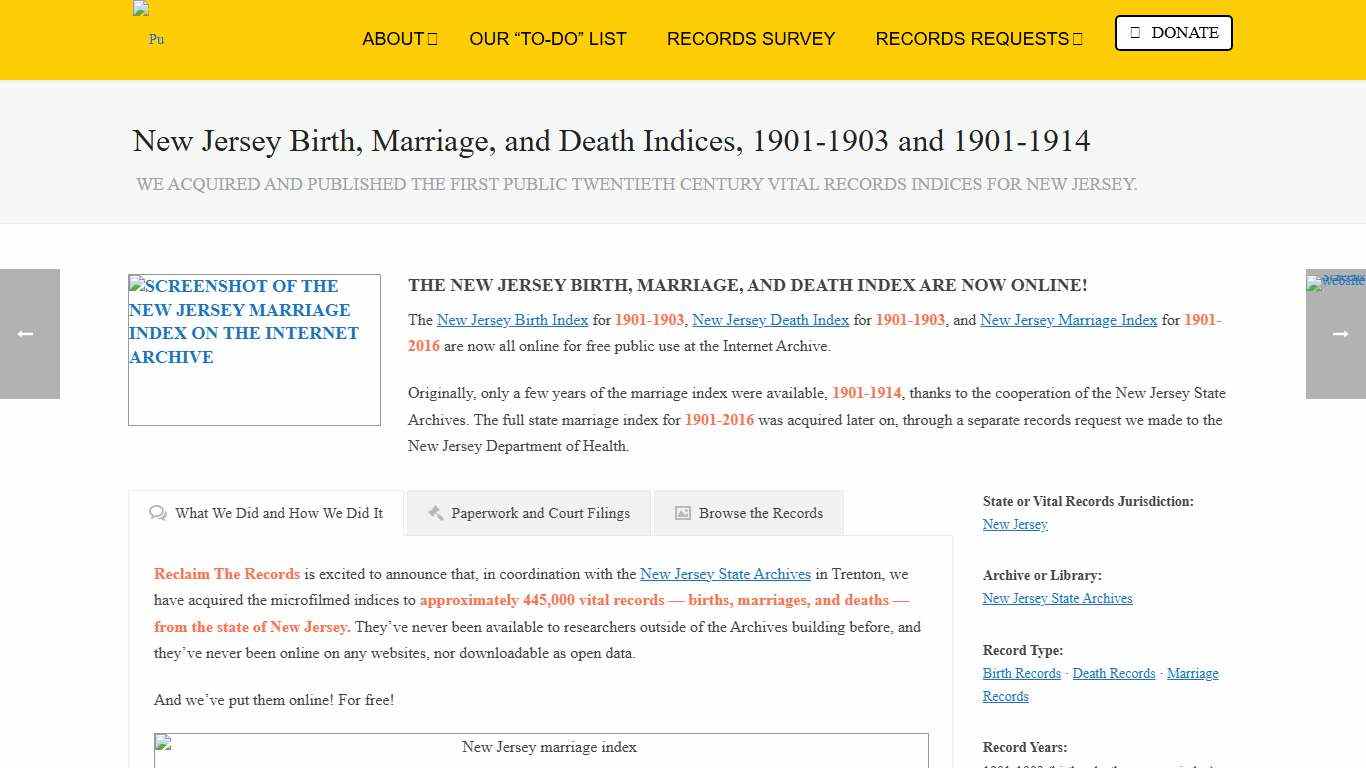Switch to the Paperwork and Court Filings tab
Viewport: 1366px width, 768px height.
coord(540,512)
